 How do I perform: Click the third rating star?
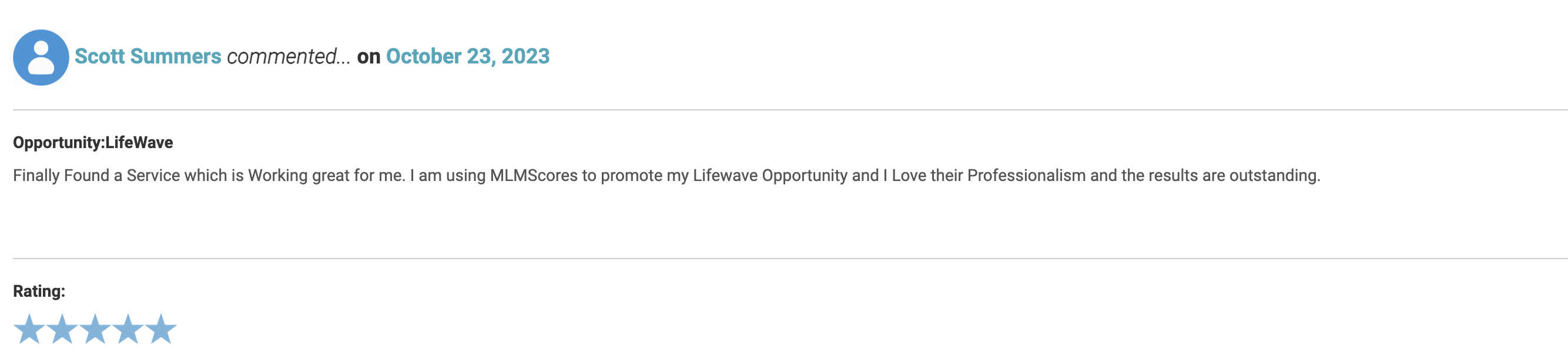coord(95,329)
